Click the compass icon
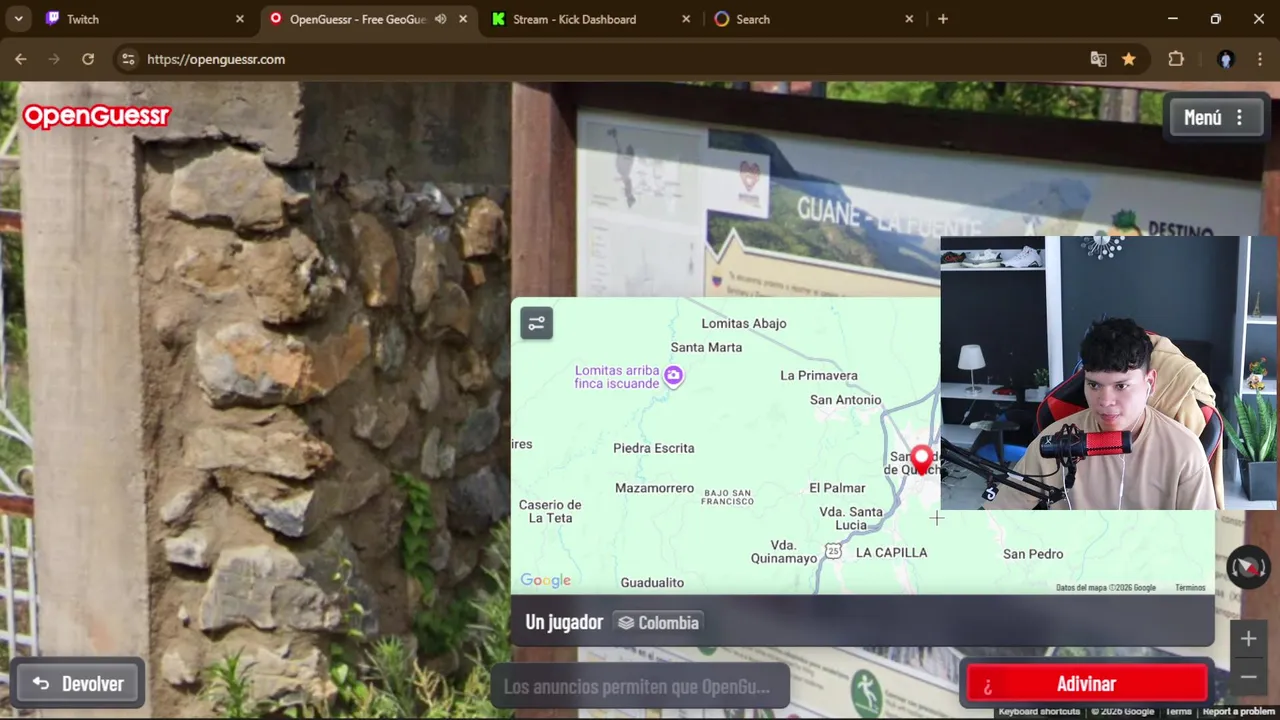This screenshot has height=720, width=1280. (x=1248, y=568)
